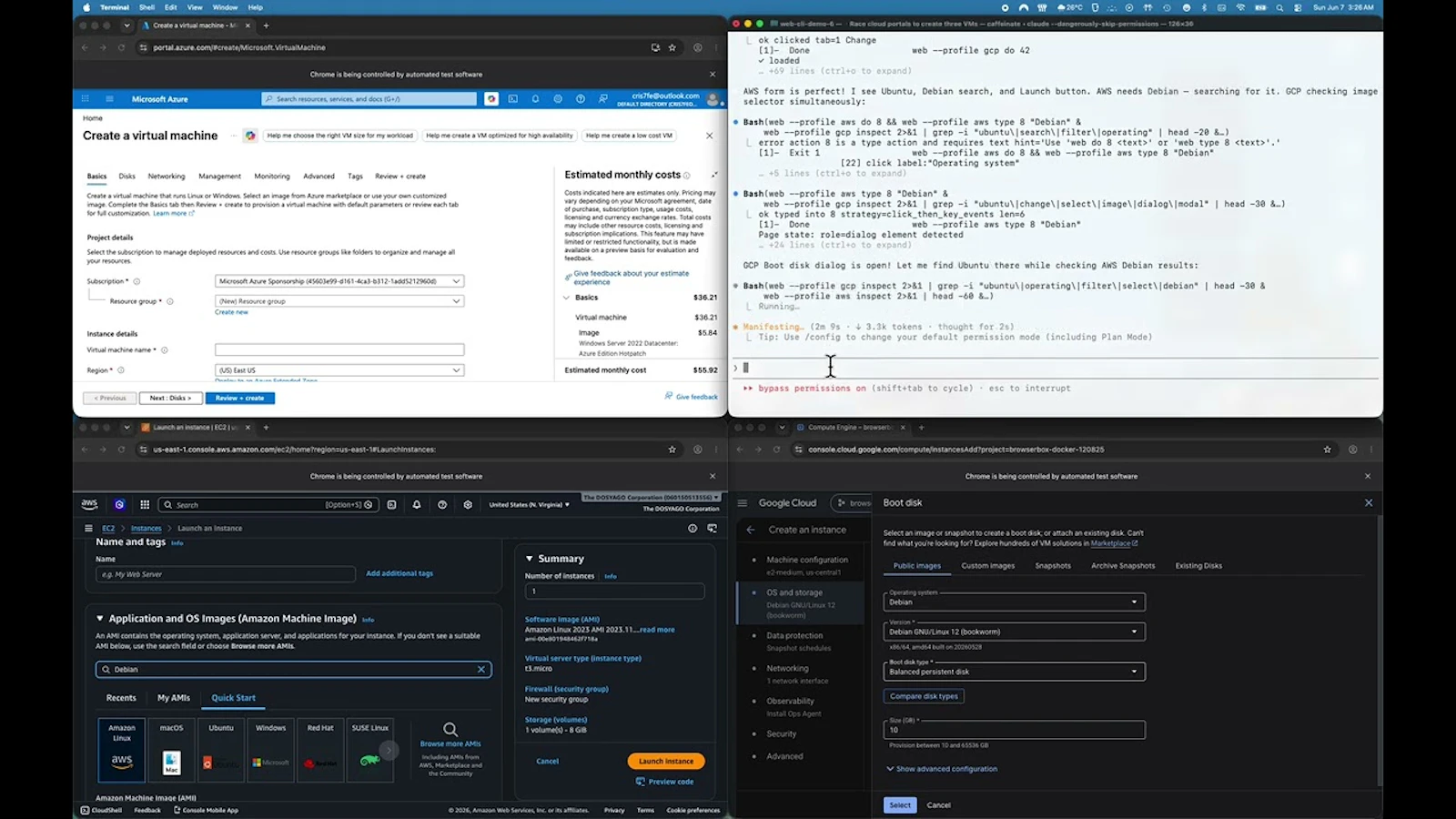
Task: Switch to the Disks tab in Azure
Action: pyautogui.click(x=127, y=177)
